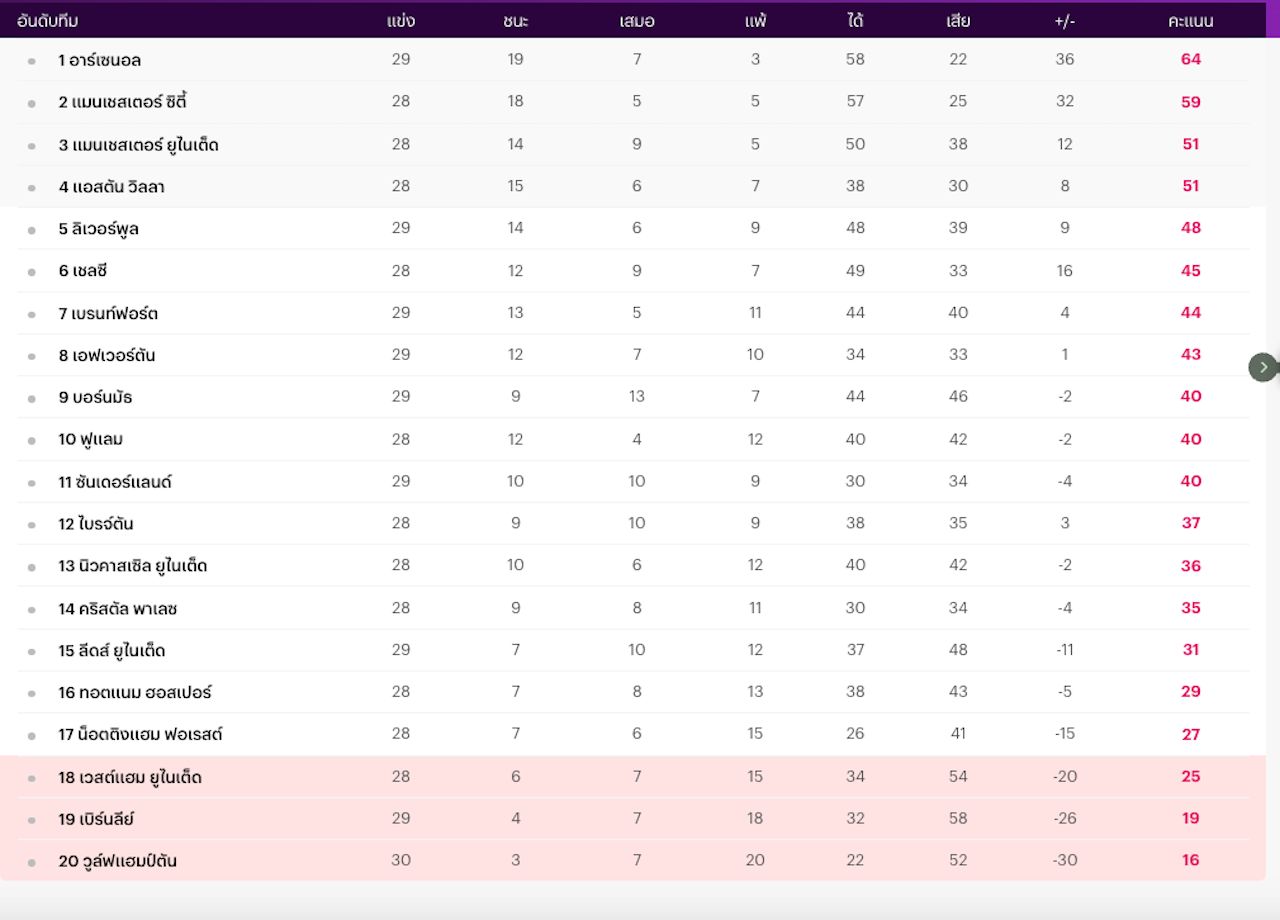Click the status dot next to Liverpool (ลิเวอร์พูล)
Screen dimensions: 1280x920
(31, 230)
